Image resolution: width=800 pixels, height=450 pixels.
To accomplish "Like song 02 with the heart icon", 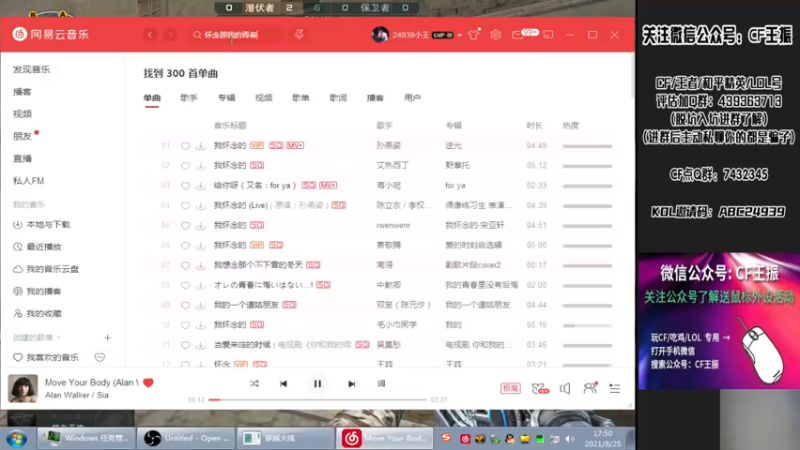I will [185, 166].
